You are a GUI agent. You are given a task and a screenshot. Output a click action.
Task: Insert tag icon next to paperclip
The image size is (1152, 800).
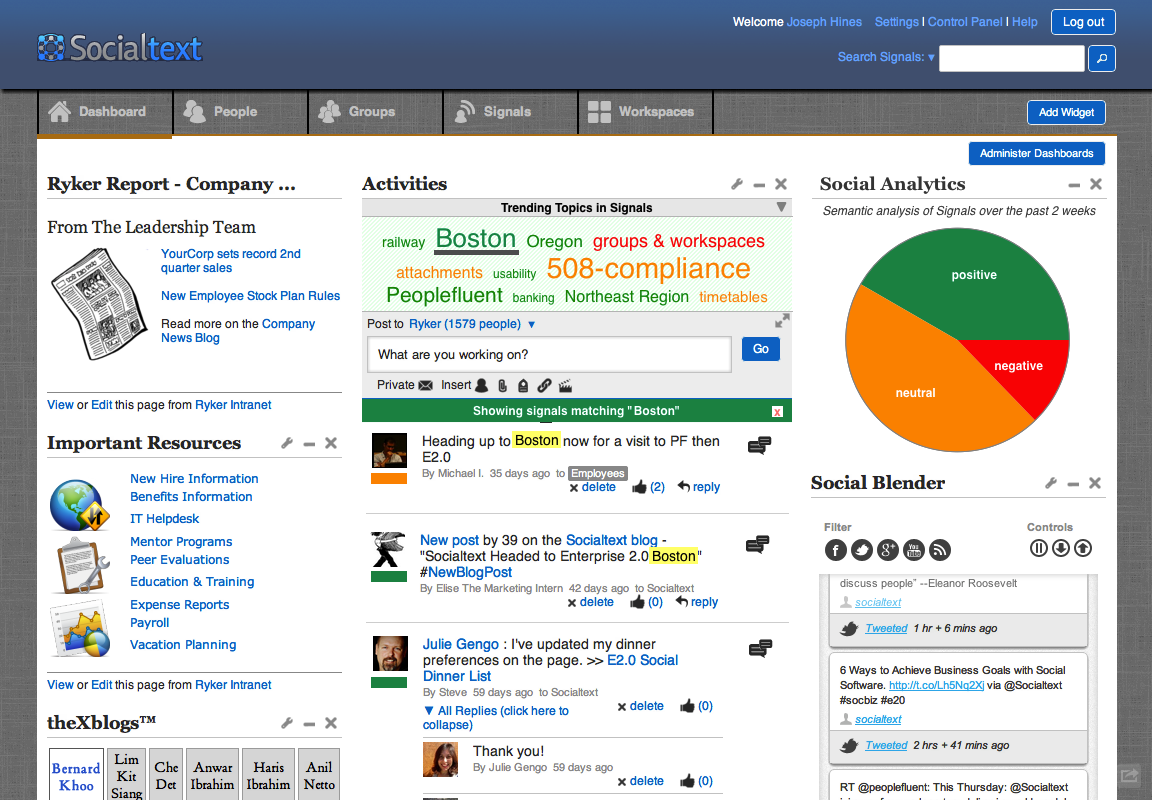[x=523, y=385]
